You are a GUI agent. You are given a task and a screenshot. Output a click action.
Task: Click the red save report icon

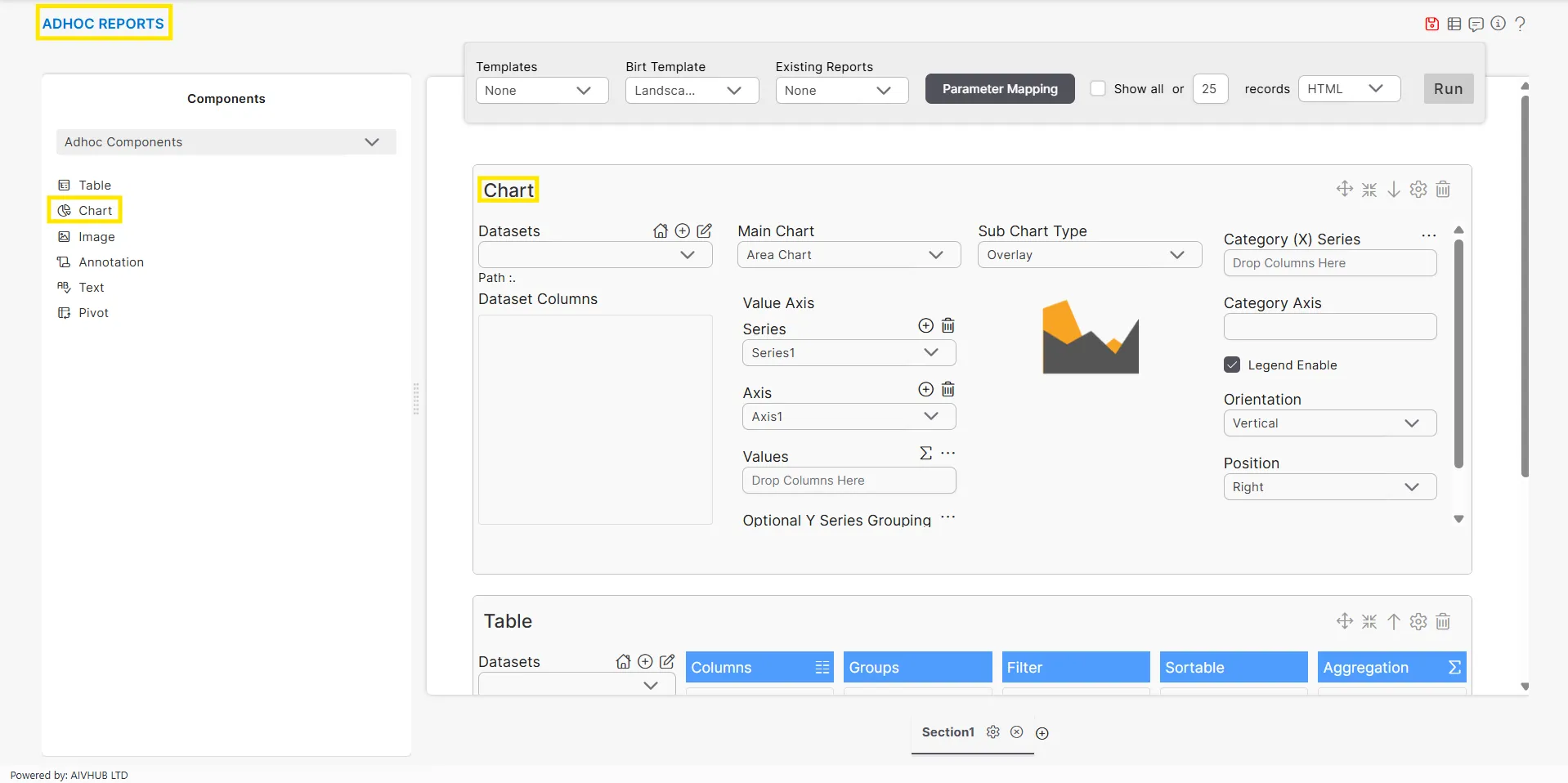[1431, 24]
